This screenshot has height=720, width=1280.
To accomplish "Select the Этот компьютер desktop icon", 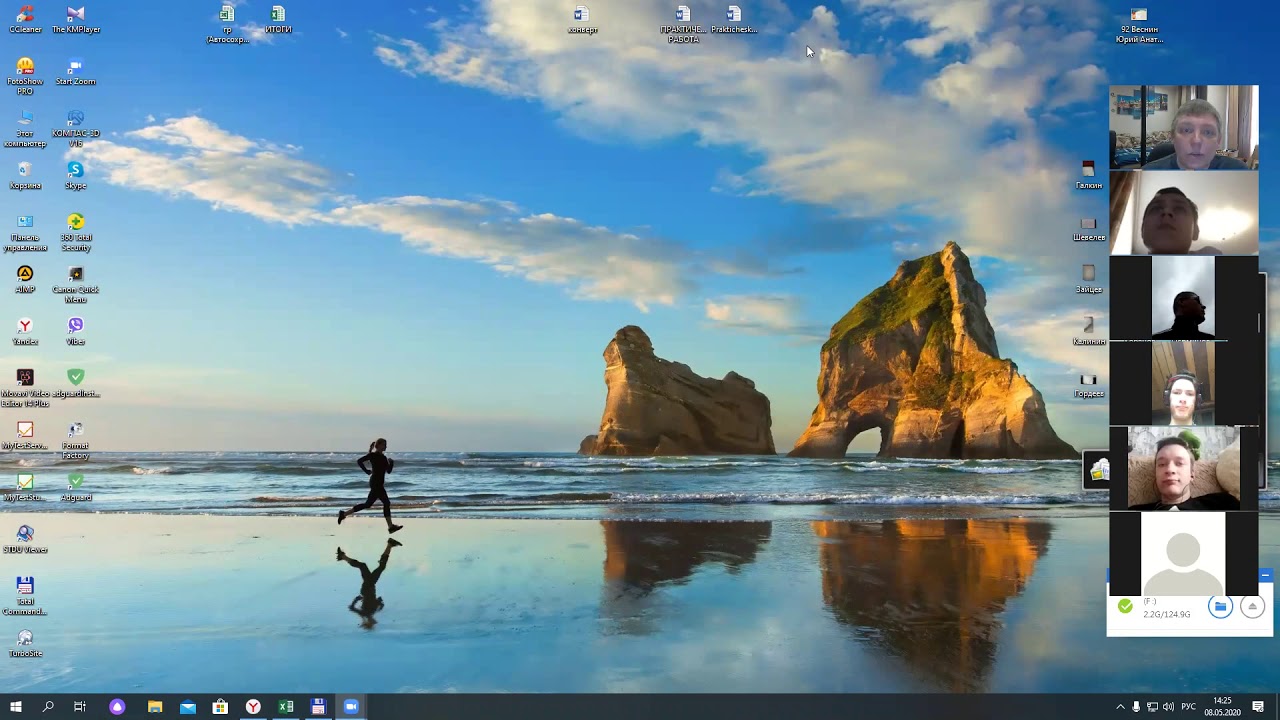I will (x=26, y=128).
